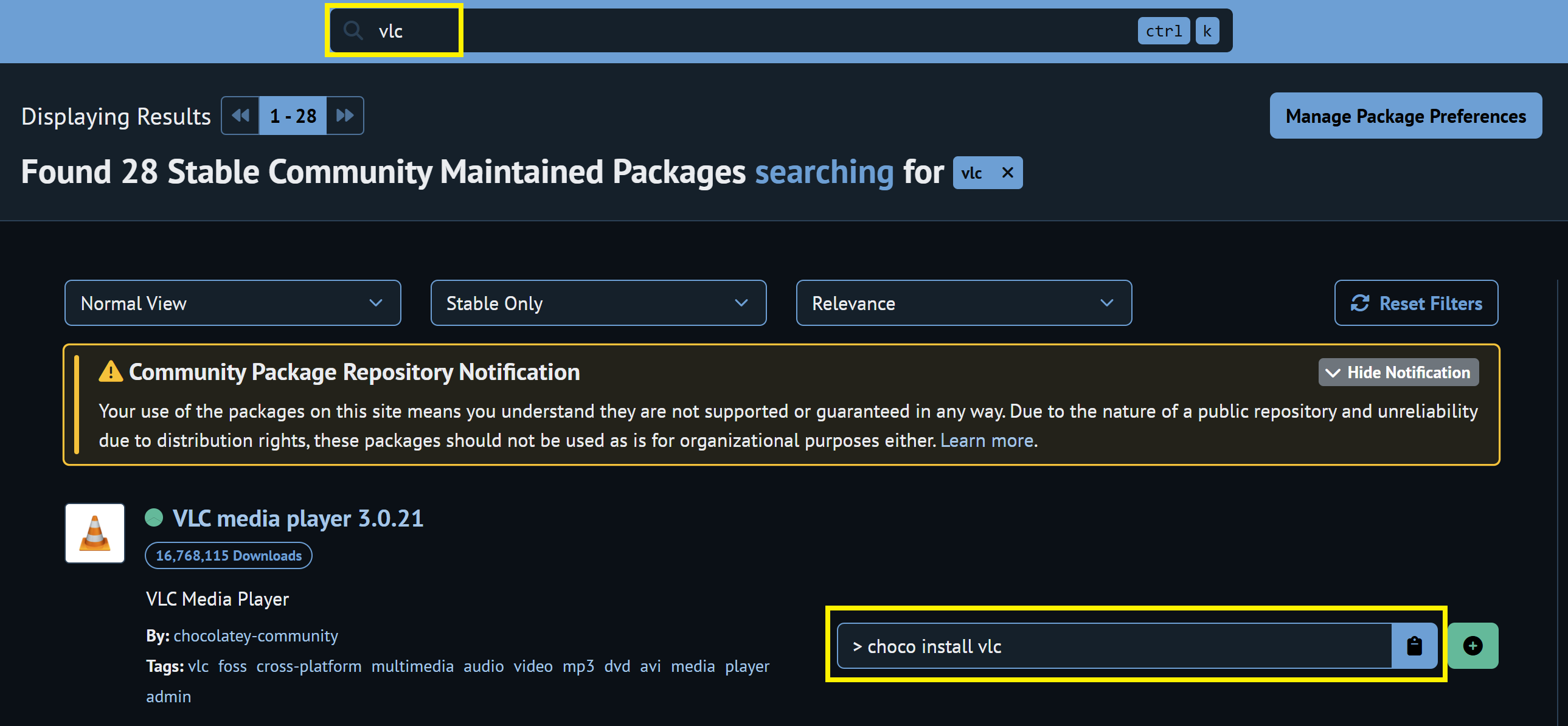Add VLC package with green plus button
This screenshot has width=1568, height=726.
coord(1473,646)
